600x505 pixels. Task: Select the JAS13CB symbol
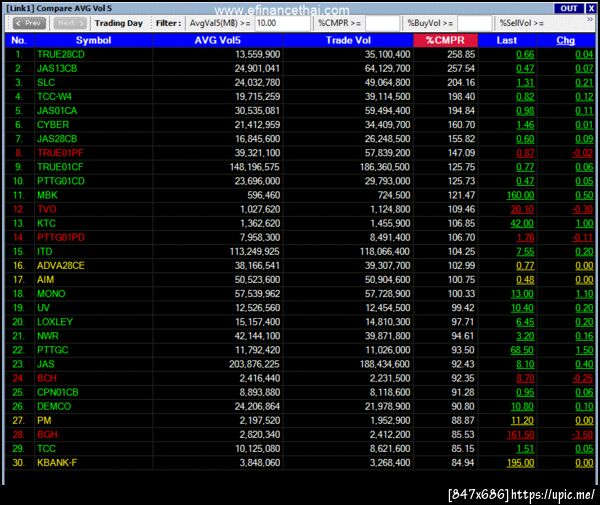point(57,68)
